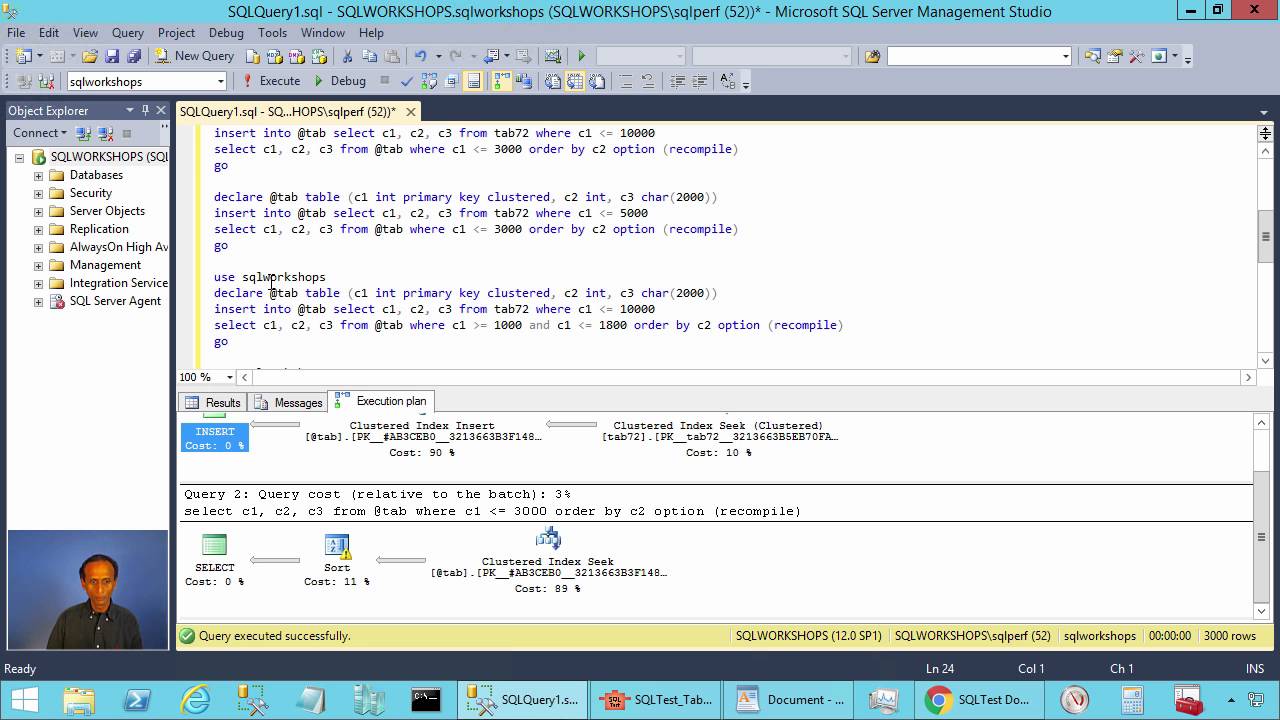Collapse the SQLWORKSHOPS server node
The height and width of the screenshot is (720, 1280).
coord(19,157)
